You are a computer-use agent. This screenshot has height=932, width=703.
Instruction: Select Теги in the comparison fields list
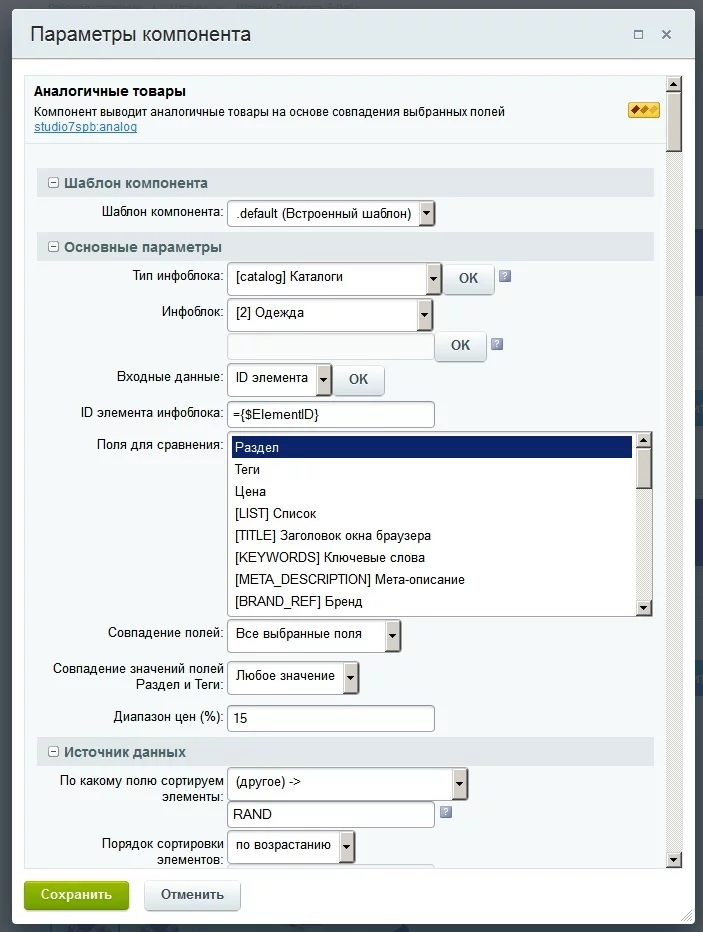point(248,470)
